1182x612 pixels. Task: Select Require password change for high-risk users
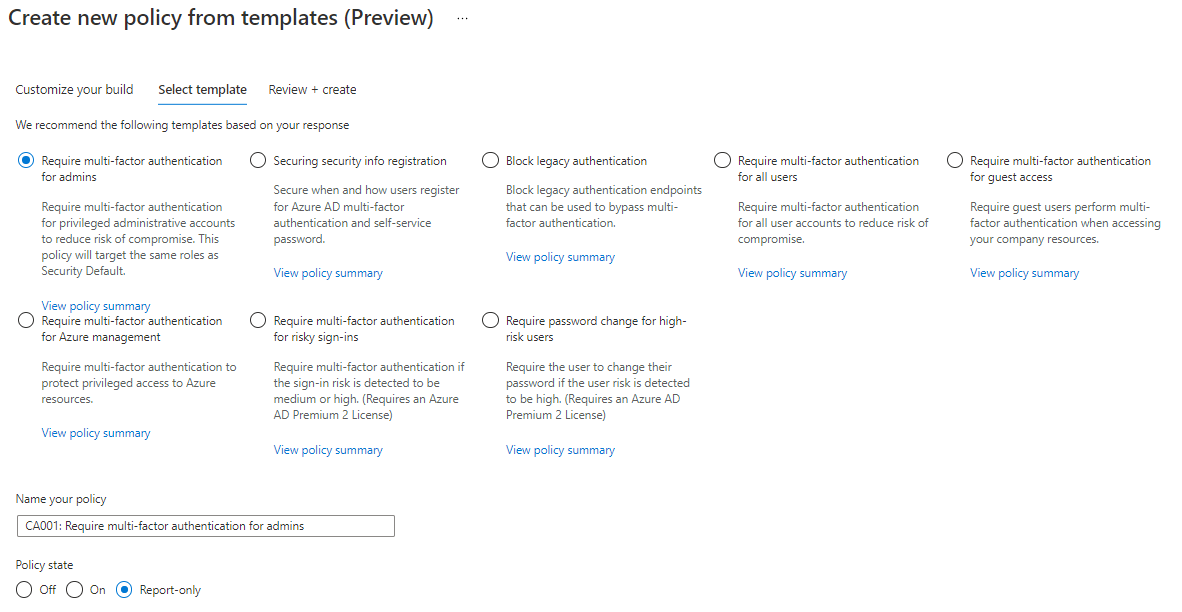[x=490, y=321]
